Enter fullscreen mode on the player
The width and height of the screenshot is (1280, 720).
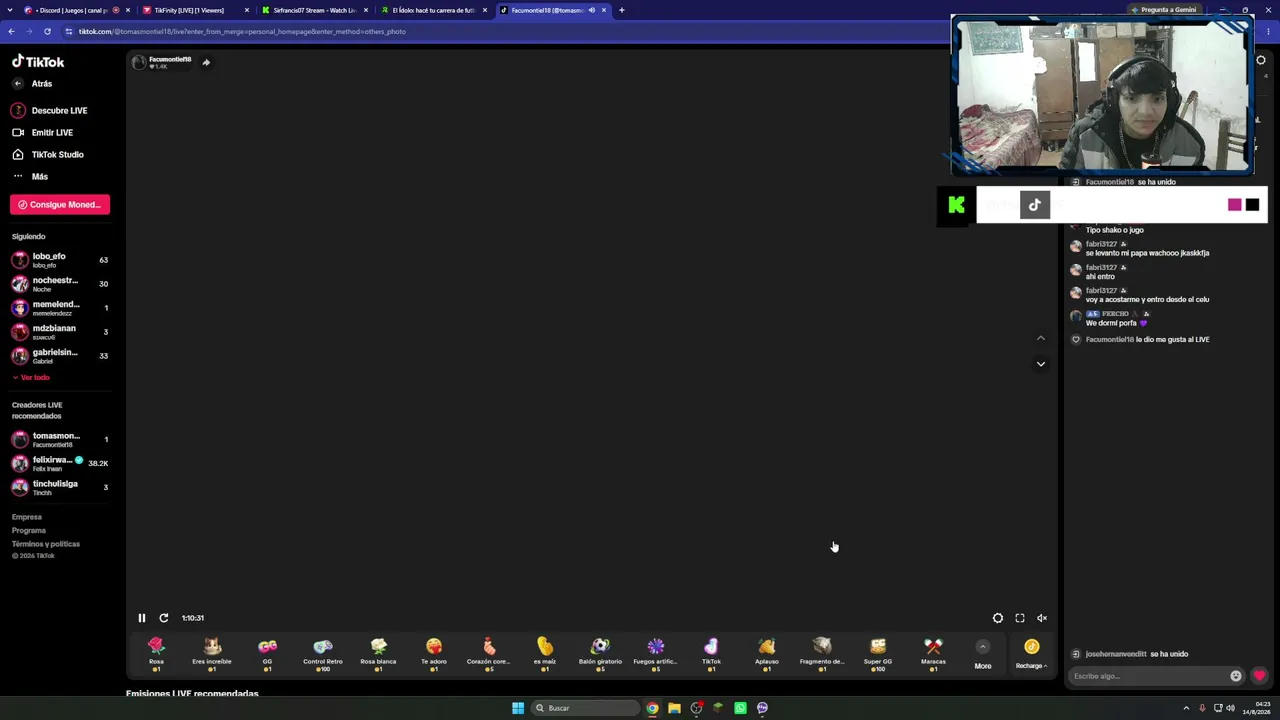click(x=1020, y=618)
